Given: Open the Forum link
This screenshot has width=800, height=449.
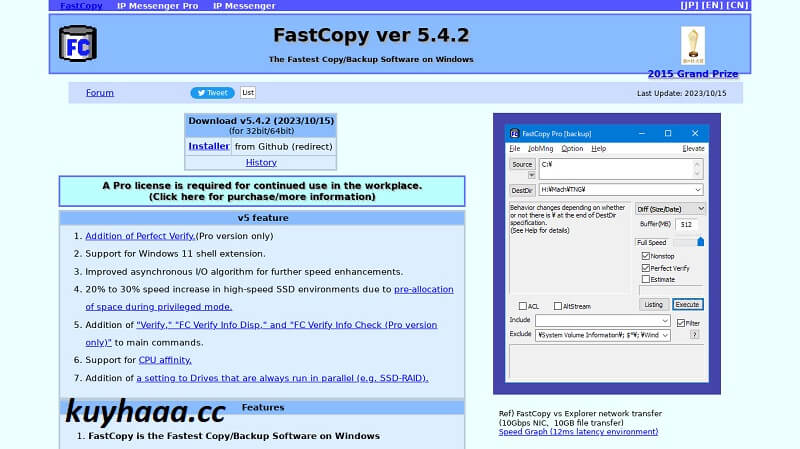Looking at the screenshot, I should coord(99,93).
